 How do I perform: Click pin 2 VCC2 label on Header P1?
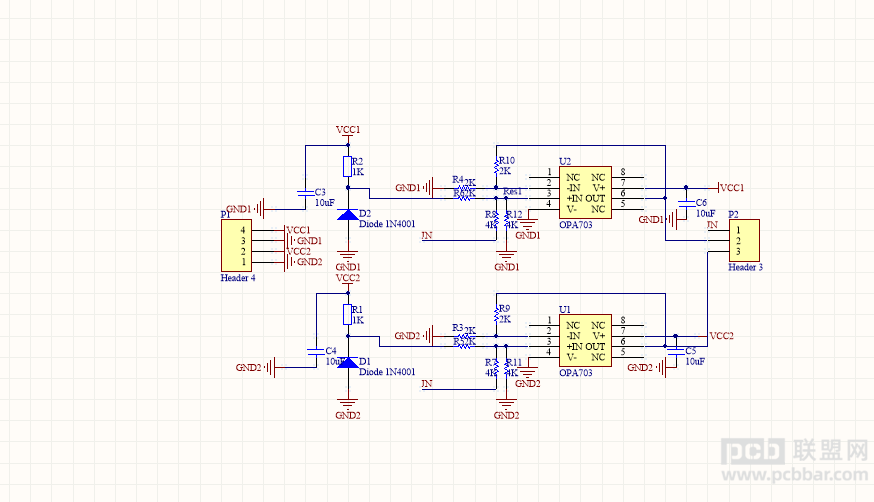[298, 251]
